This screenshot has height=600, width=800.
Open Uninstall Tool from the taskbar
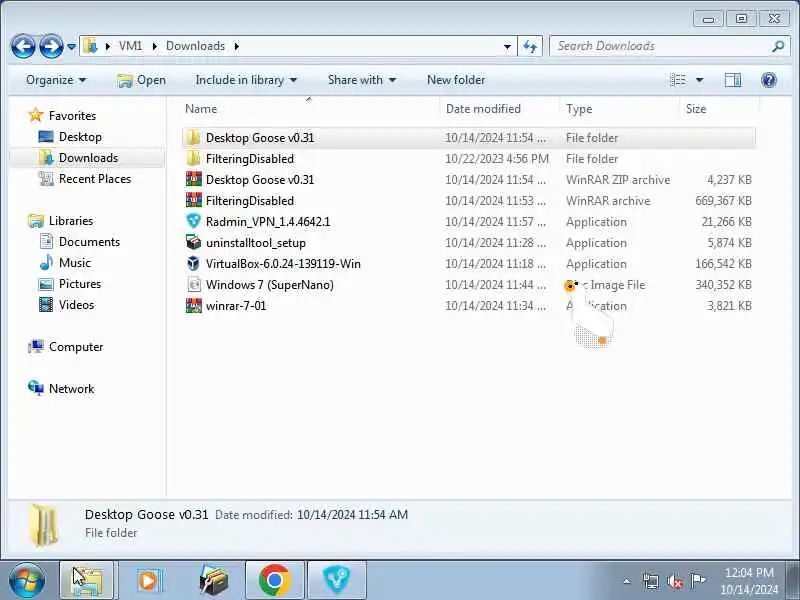point(214,581)
